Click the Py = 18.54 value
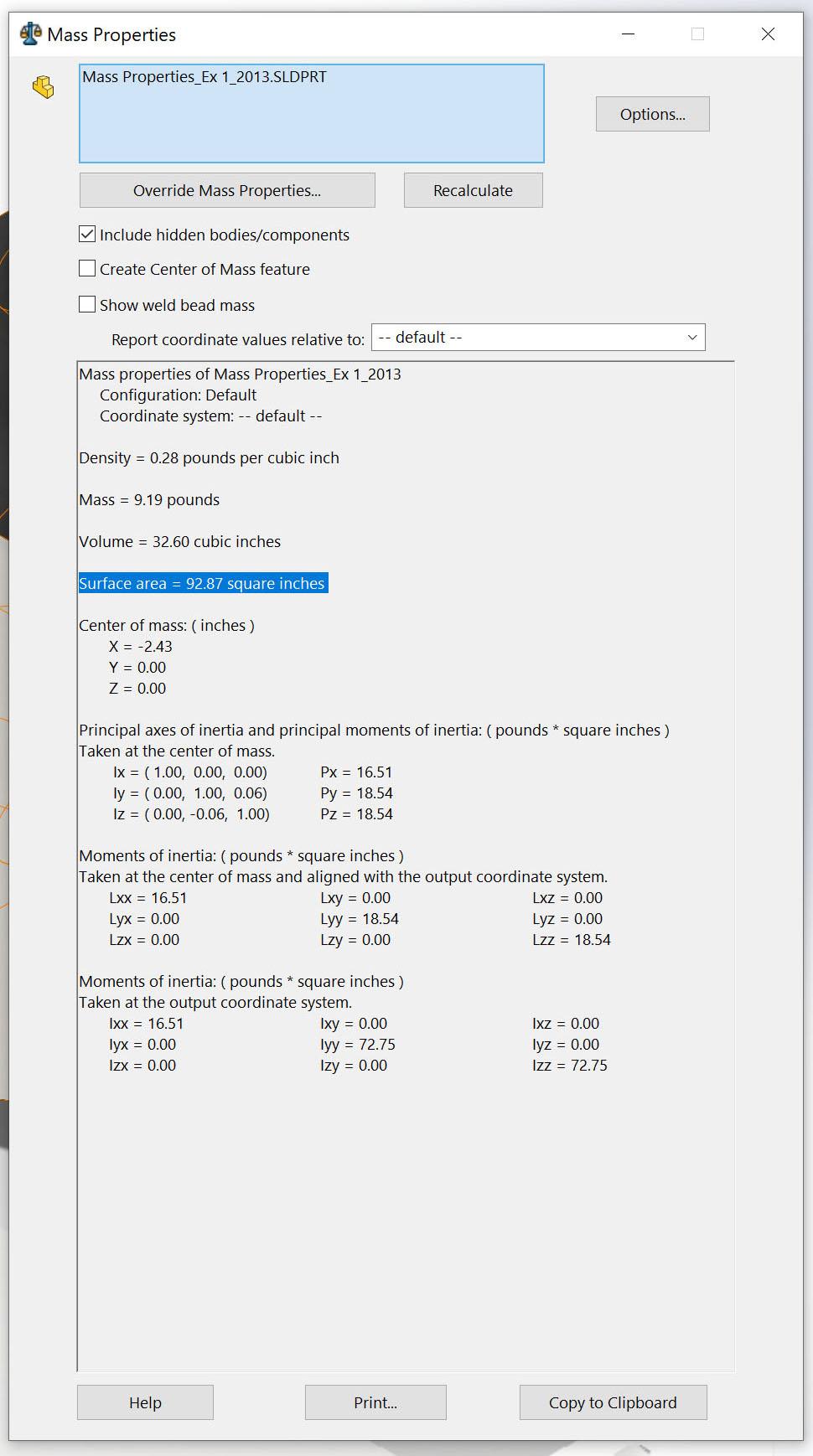813x1456 pixels. pyautogui.click(x=356, y=793)
